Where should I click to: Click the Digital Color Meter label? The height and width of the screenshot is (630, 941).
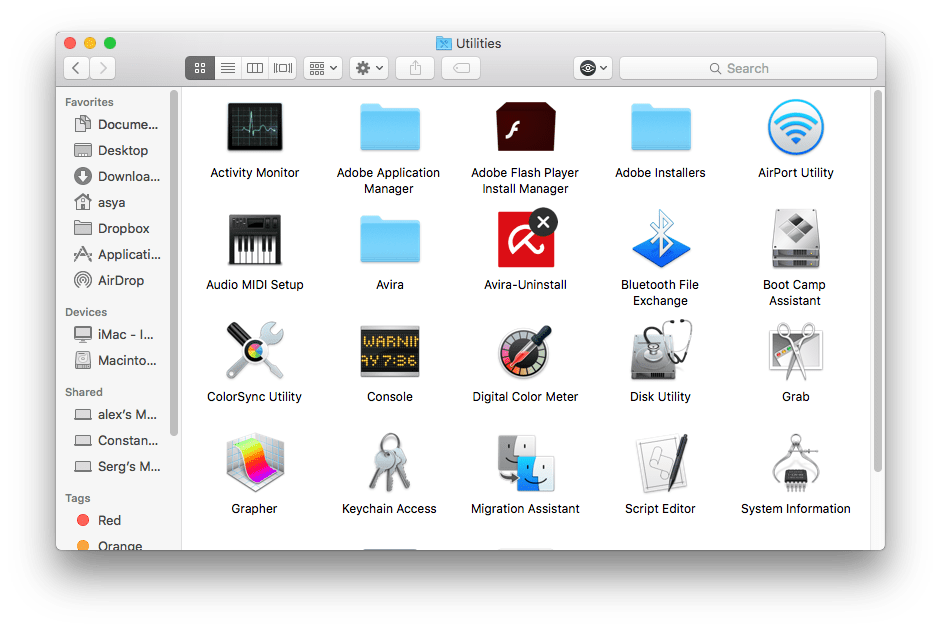tap(525, 397)
